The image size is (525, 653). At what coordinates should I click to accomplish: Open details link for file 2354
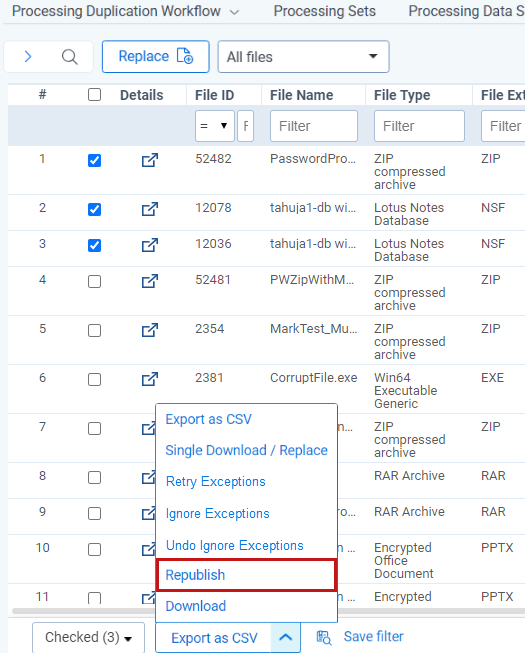coord(149,330)
